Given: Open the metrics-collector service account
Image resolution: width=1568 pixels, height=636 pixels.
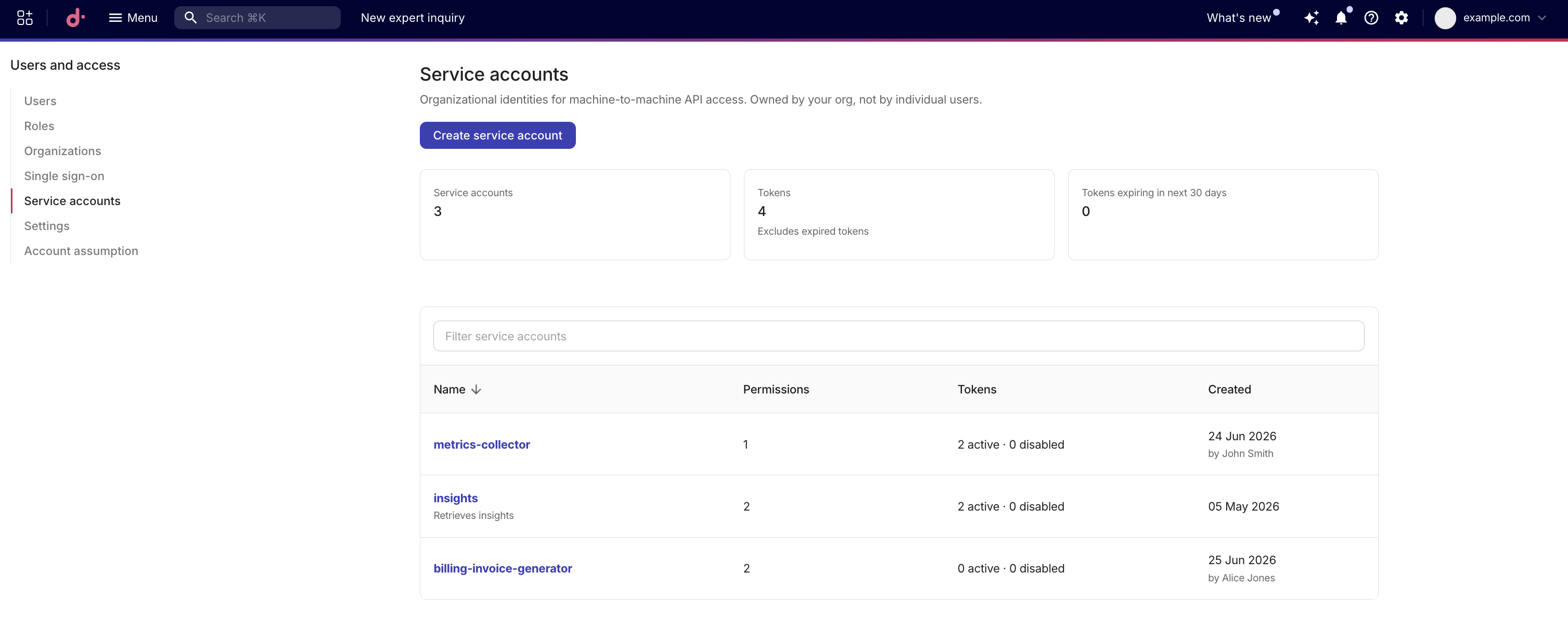Looking at the screenshot, I should pyautogui.click(x=481, y=444).
